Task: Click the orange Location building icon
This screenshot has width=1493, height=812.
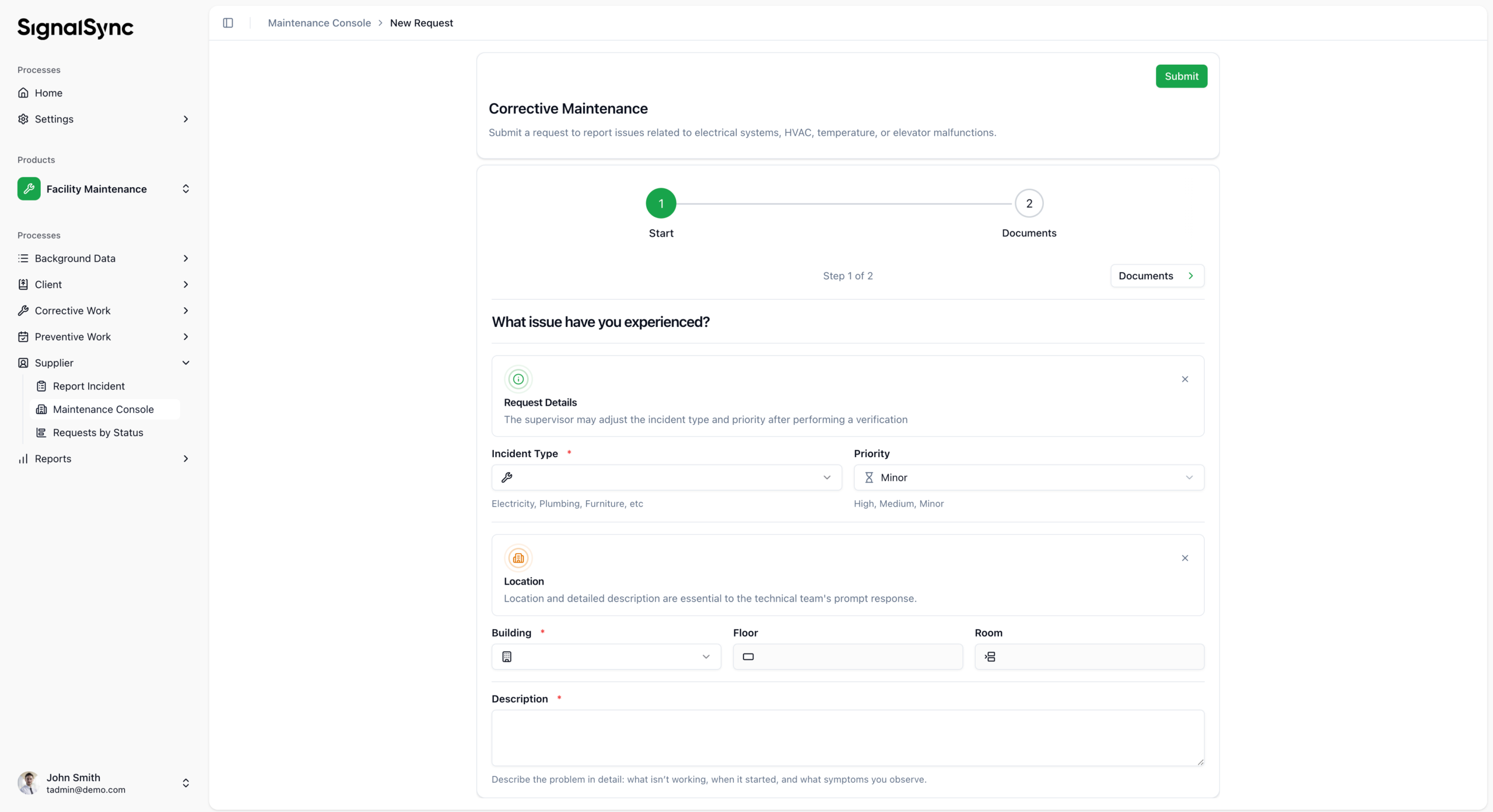Action: pos(518,558)
